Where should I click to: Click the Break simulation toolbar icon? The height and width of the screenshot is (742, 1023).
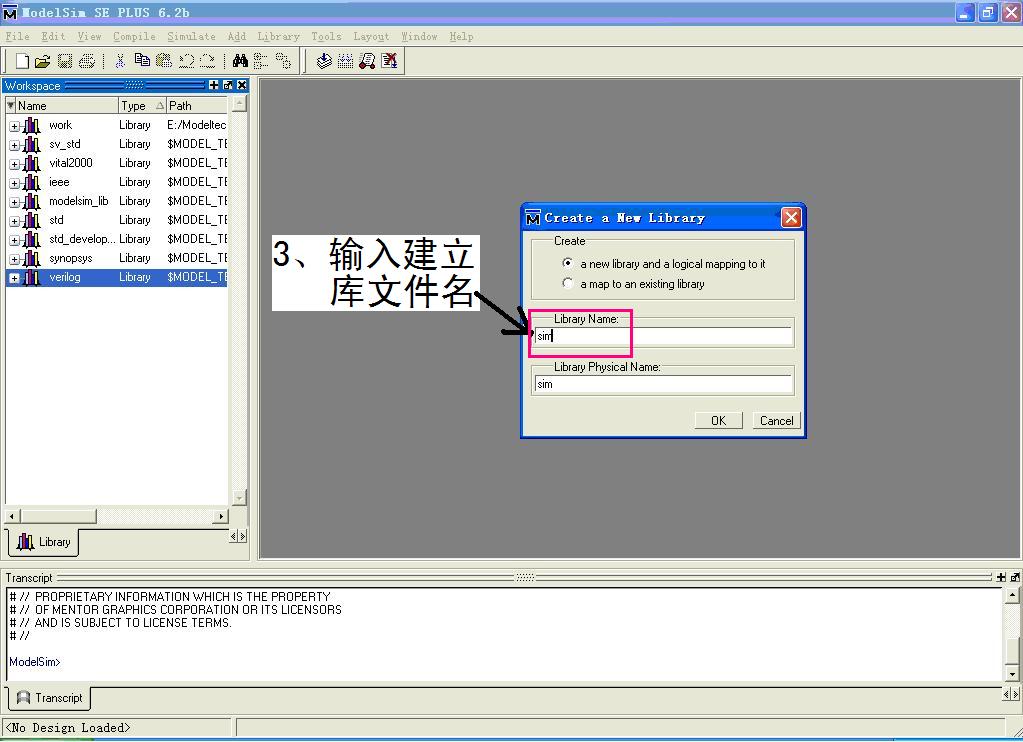(x=389, y=61)
